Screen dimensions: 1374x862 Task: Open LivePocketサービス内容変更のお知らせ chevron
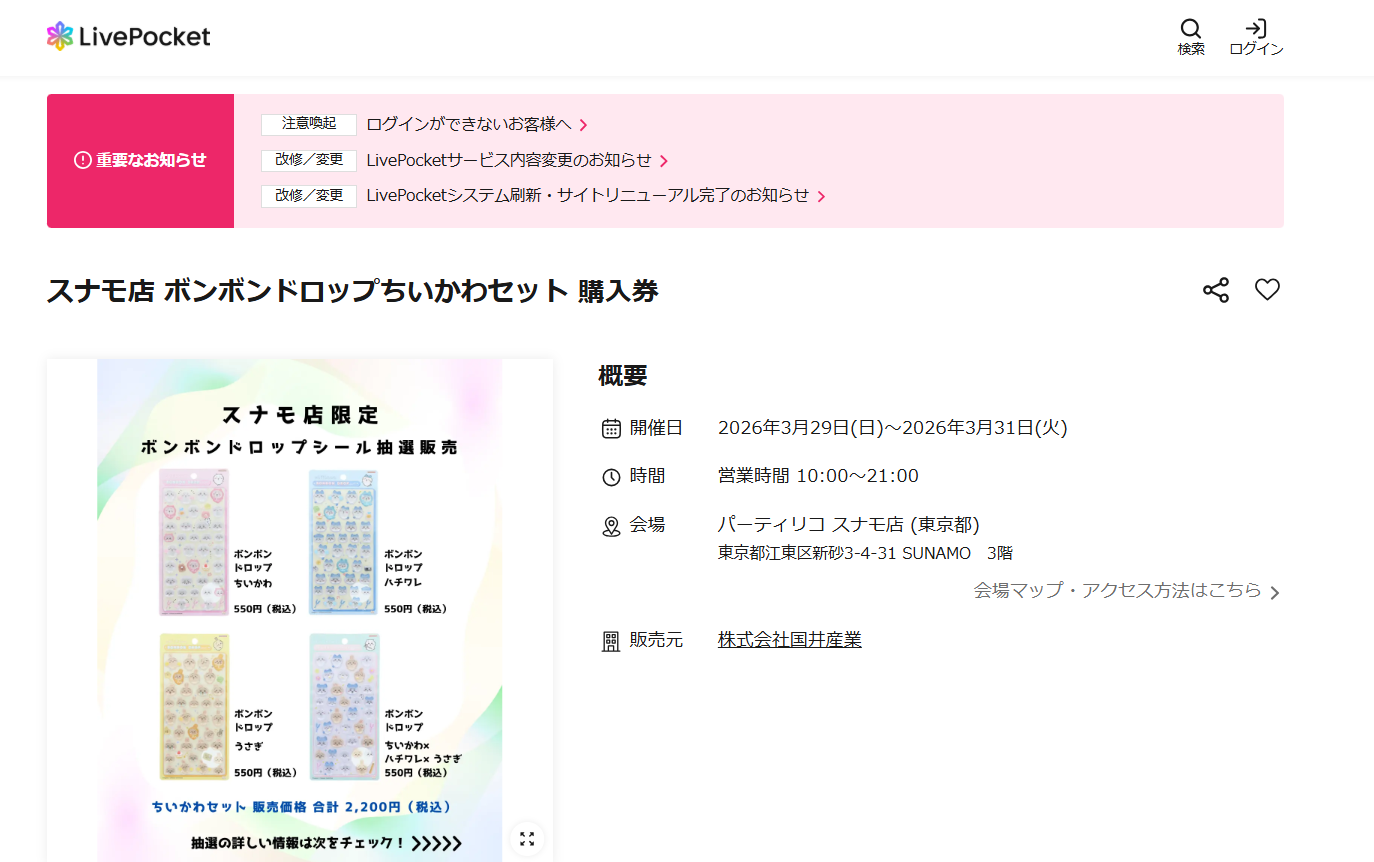(511, 160)
